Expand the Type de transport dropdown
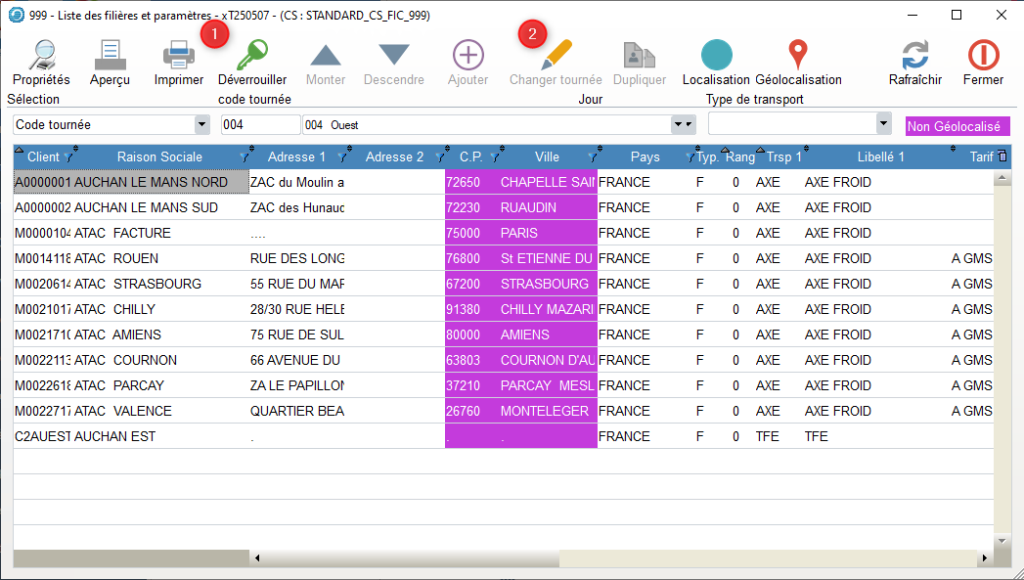The width and height of the screenshot is (1024, 580). tap(883, 124)
